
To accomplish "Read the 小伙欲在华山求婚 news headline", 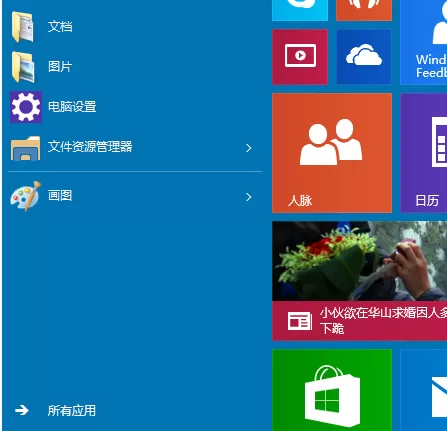I will point(383,321).
